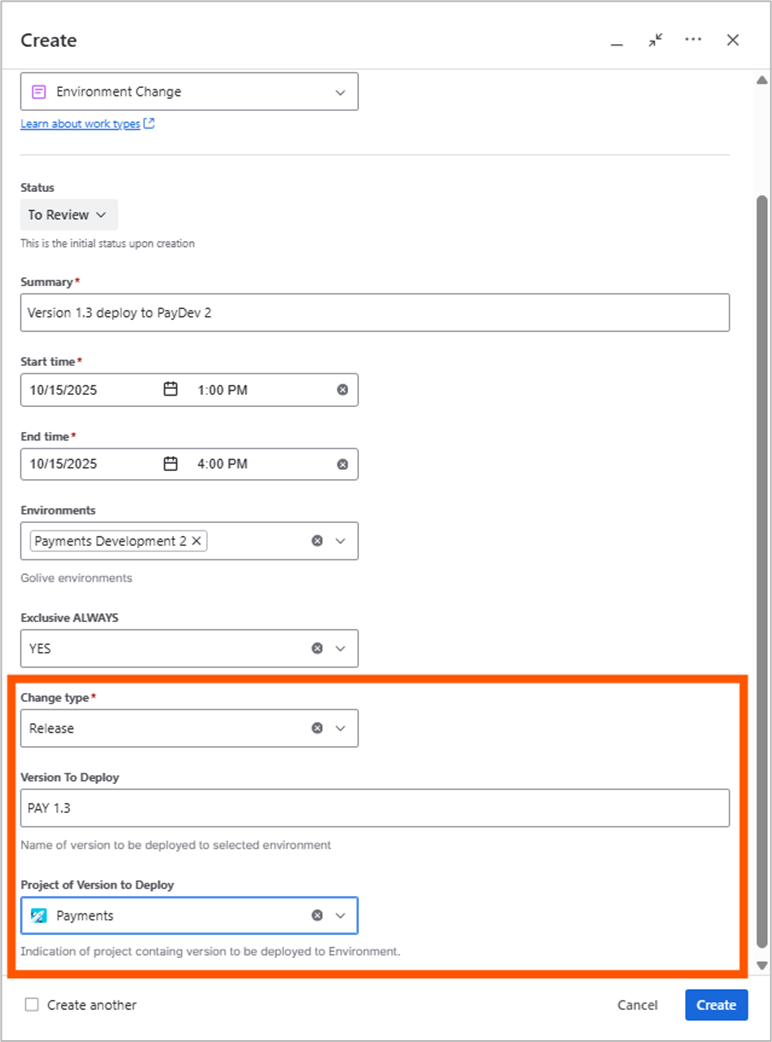This screenshot has width=772, height=1042.
Task: Expand the Exclusive ALWAYS dropdown chevron
Action: coord(340,648)
